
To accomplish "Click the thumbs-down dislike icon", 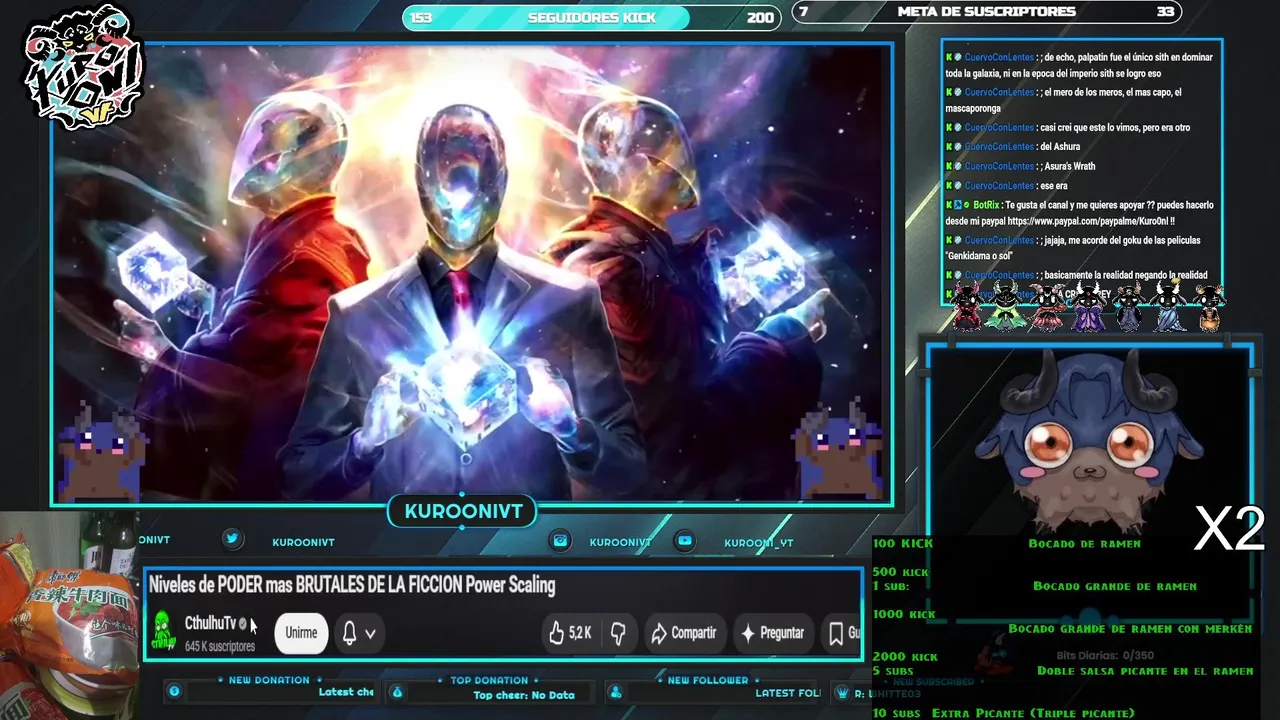I will 618,633.
